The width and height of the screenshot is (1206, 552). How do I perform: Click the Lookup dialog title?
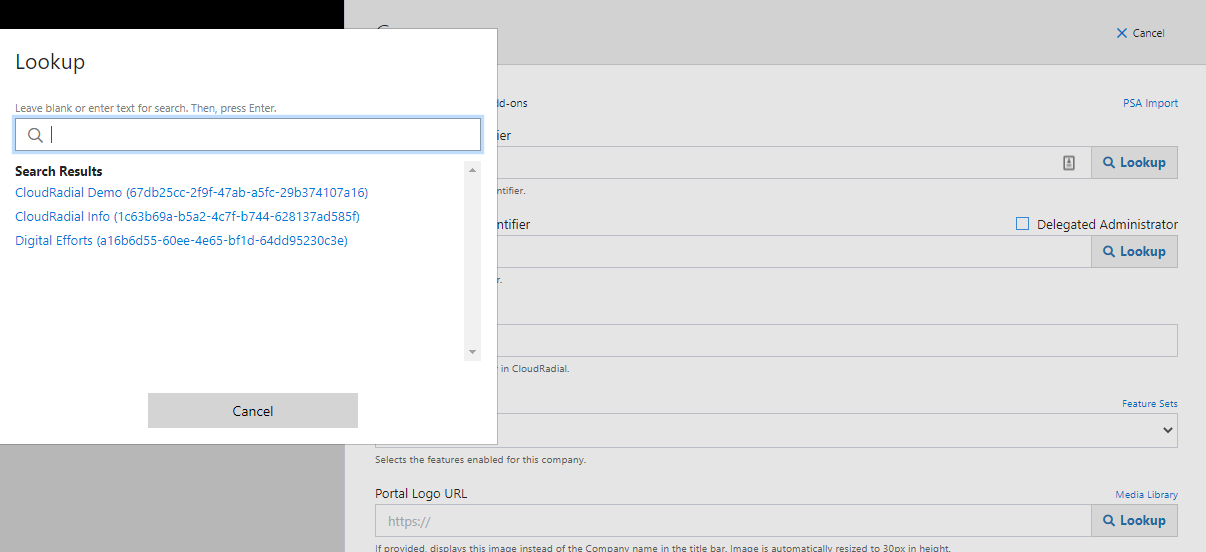(x=50, y=62)
